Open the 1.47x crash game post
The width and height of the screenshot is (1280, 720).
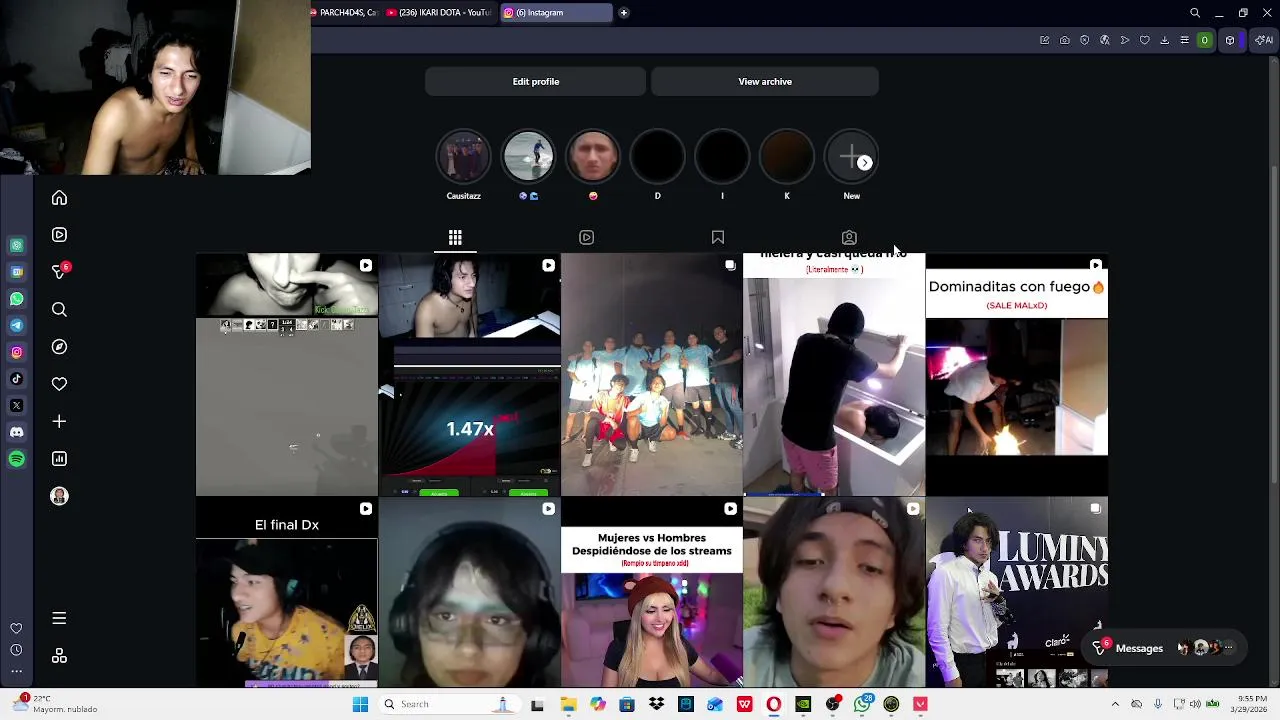pyautogui.click(x=469, y=375)
